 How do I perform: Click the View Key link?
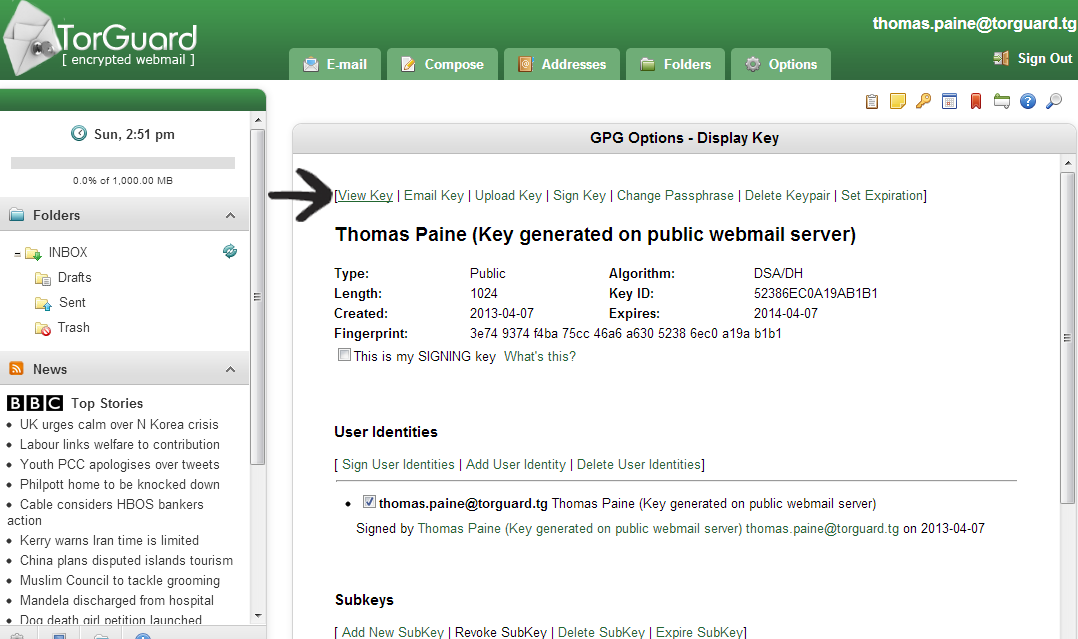point(366,195)
